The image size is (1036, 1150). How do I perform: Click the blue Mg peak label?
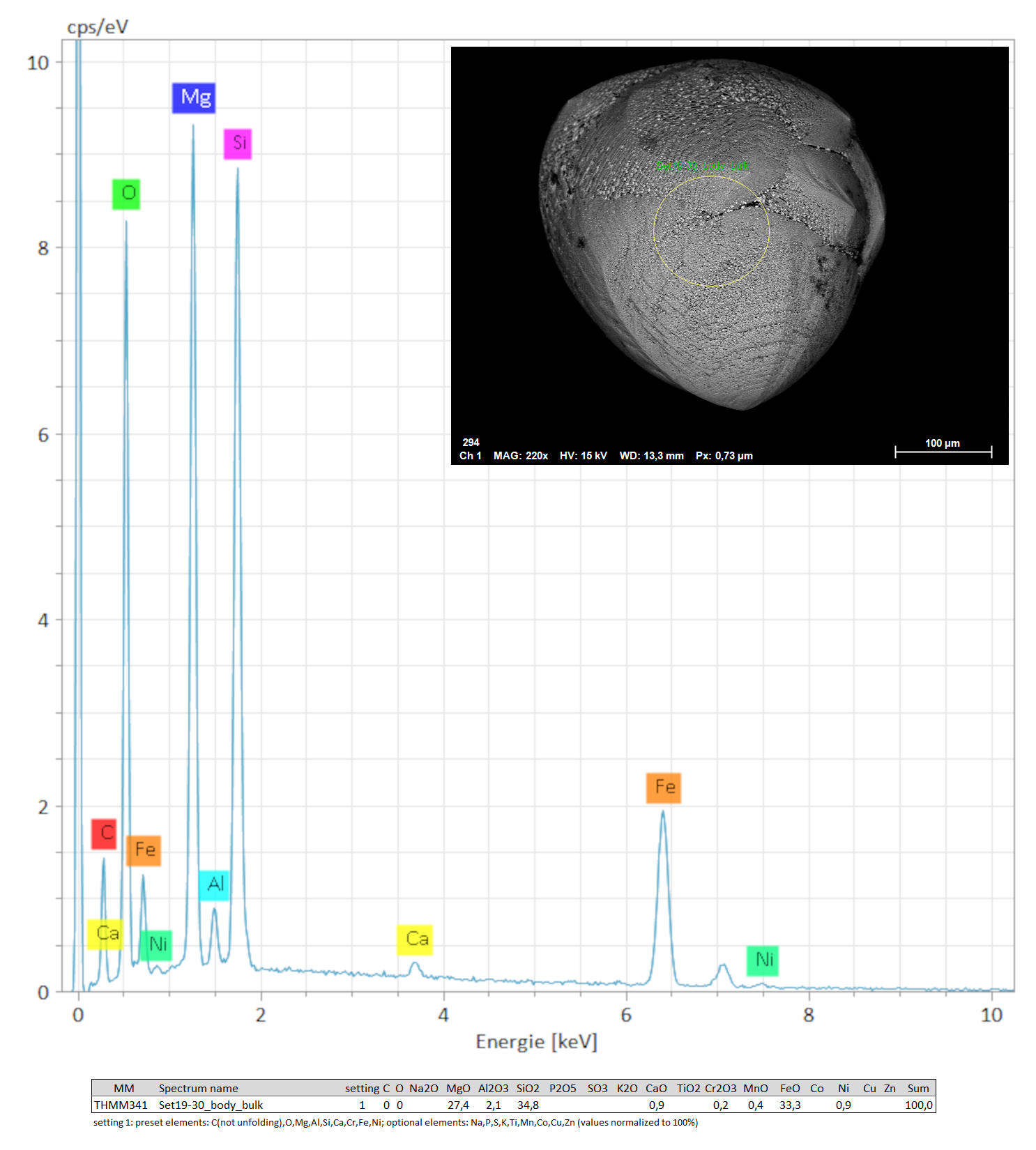click(x=194, y=98)
